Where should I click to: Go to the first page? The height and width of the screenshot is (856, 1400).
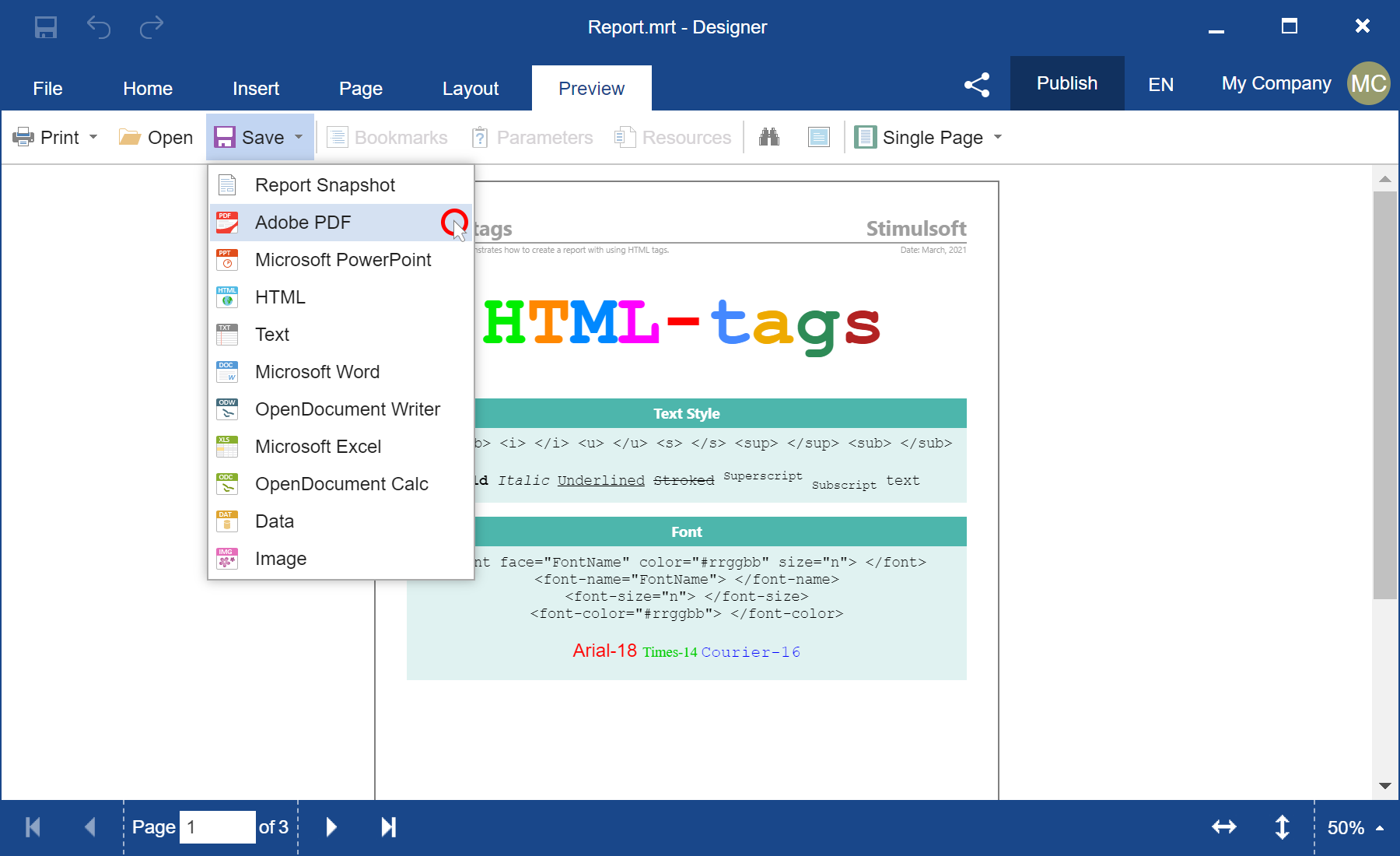click(33, 827)
